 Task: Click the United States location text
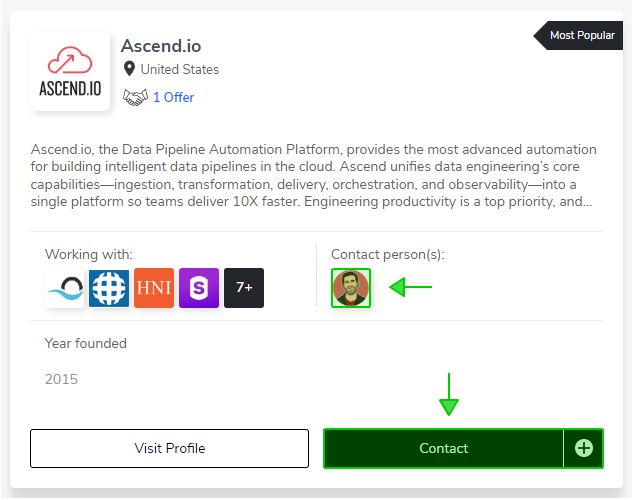180,69
